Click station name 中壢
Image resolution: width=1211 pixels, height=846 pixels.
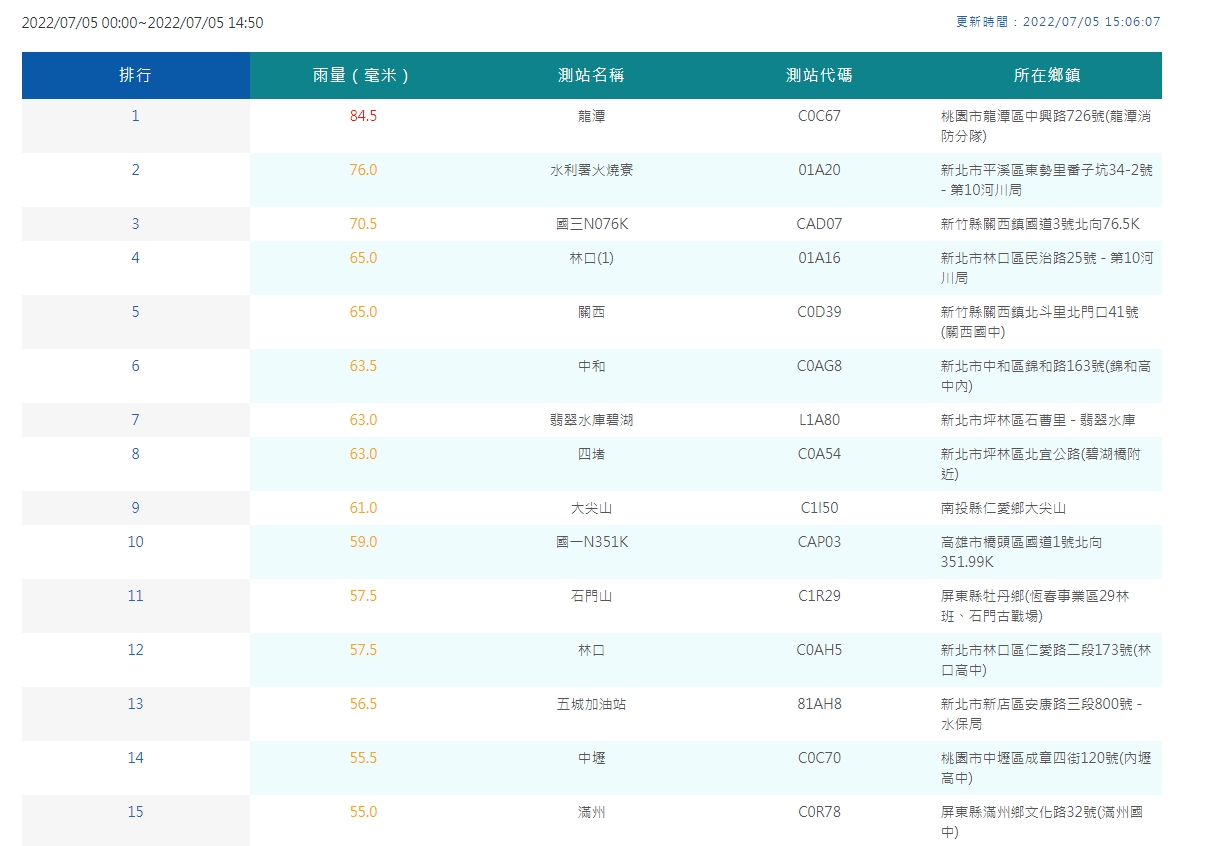coord(591,758)
